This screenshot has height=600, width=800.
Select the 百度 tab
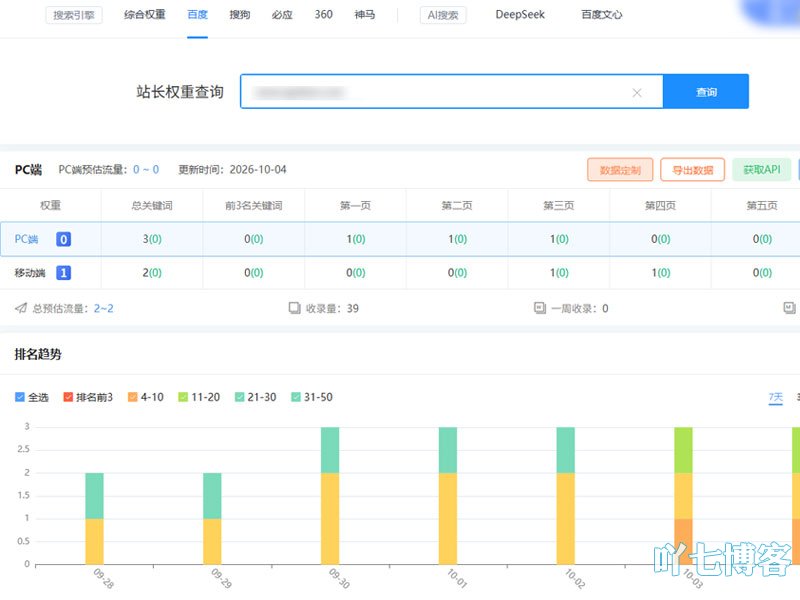[197, 15]
